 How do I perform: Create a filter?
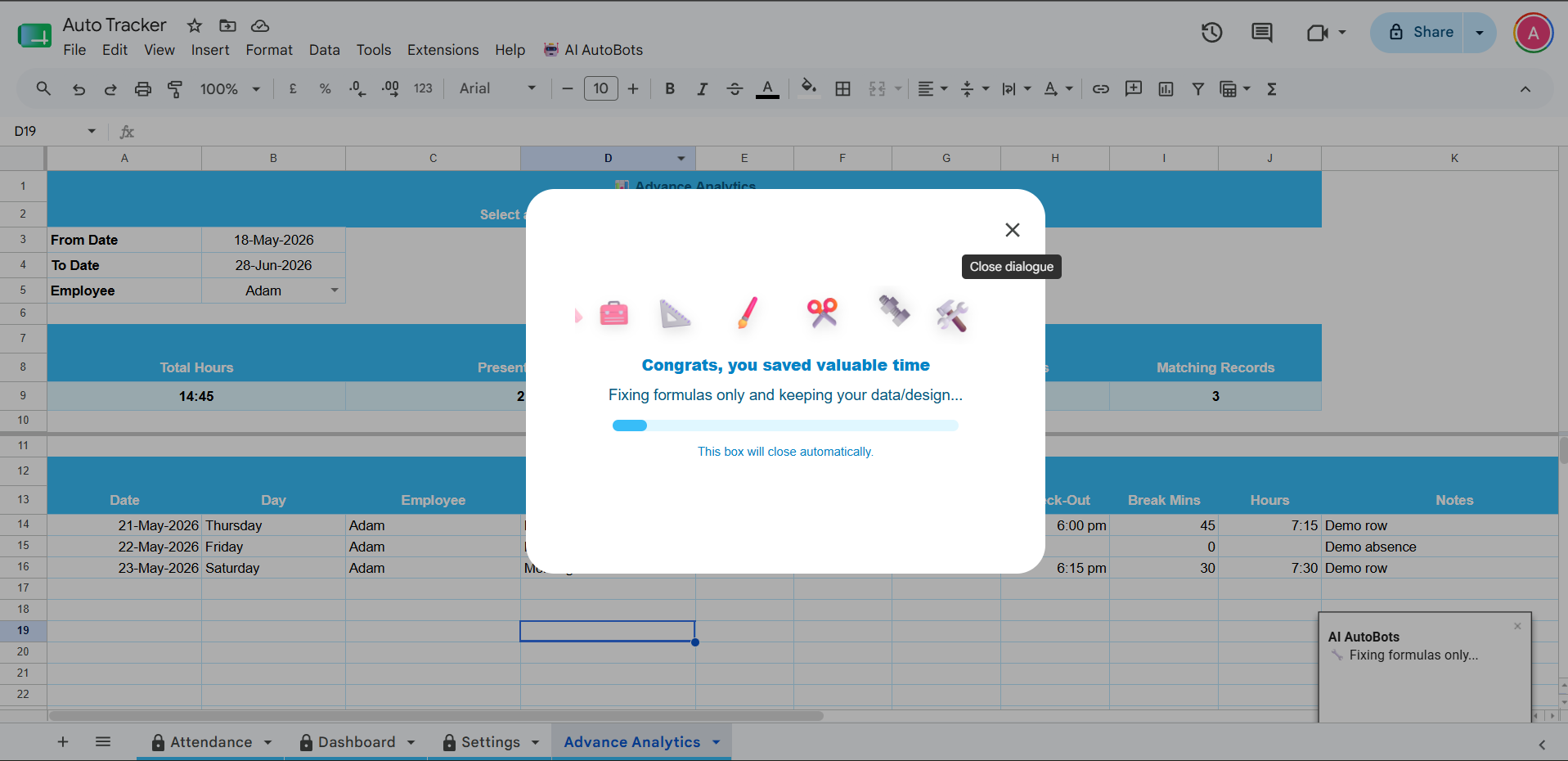tap(1197, 88)
